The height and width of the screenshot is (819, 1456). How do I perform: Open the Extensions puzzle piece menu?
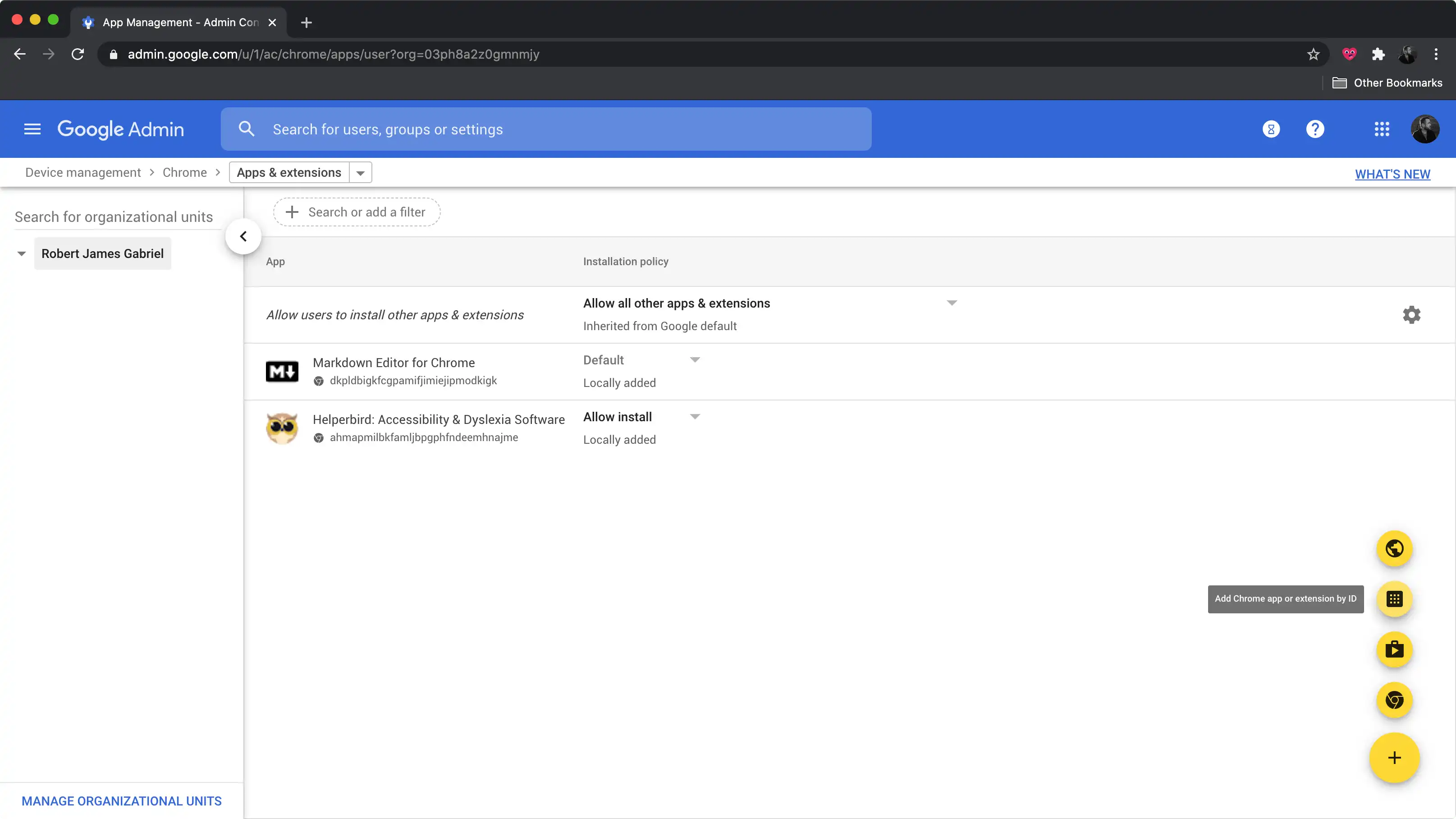click(1378, 54)
